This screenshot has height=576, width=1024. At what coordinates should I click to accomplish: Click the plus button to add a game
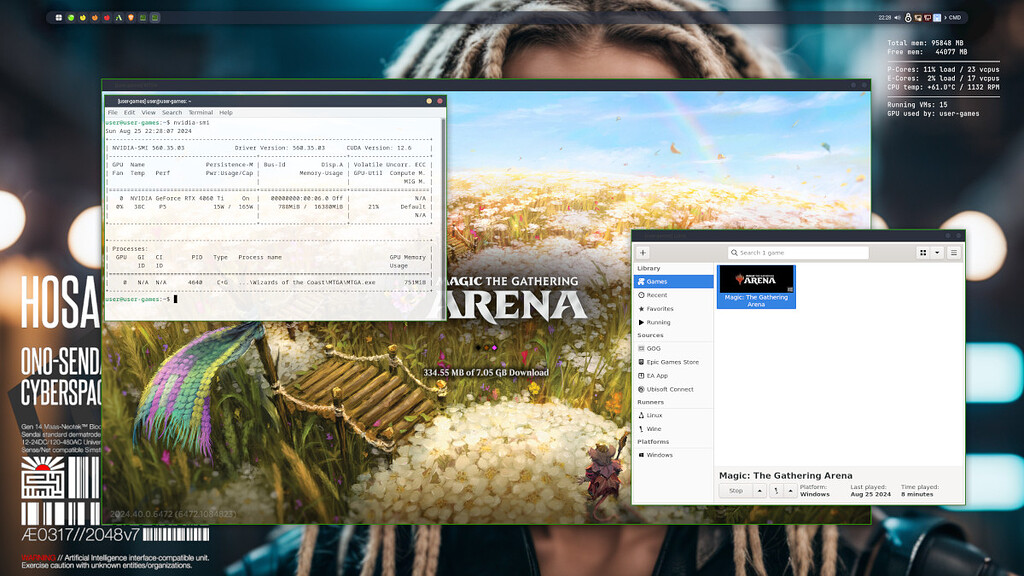tap(643, 253)
